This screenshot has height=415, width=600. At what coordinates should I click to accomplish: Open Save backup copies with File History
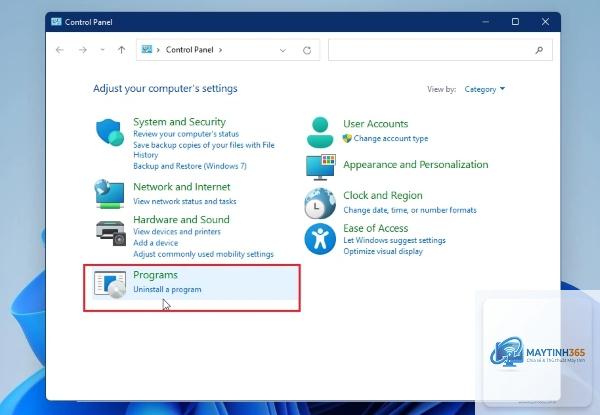coord(204,150)
